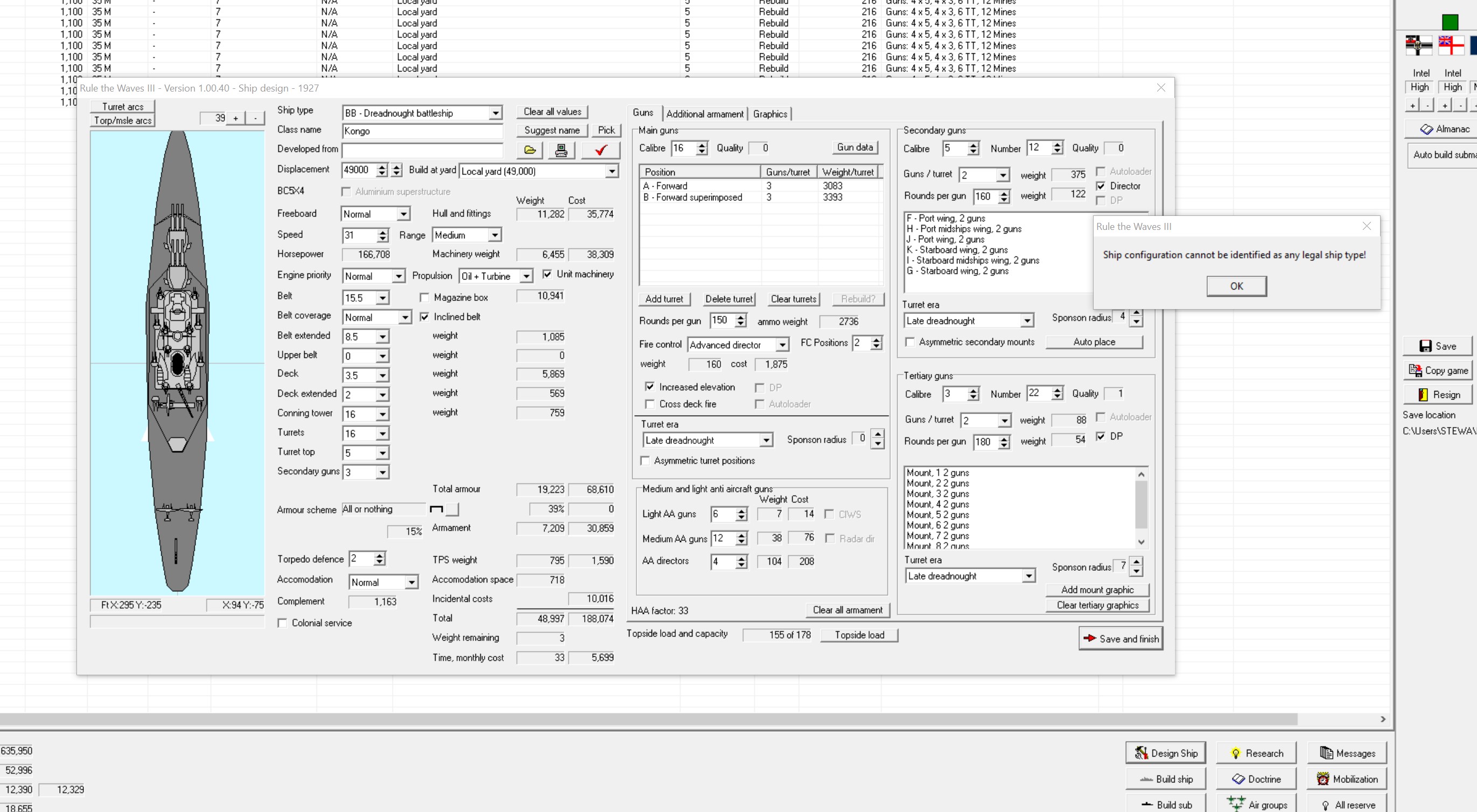Click the red checkmark validate button

pyautogui.click(x=600, y=150)
